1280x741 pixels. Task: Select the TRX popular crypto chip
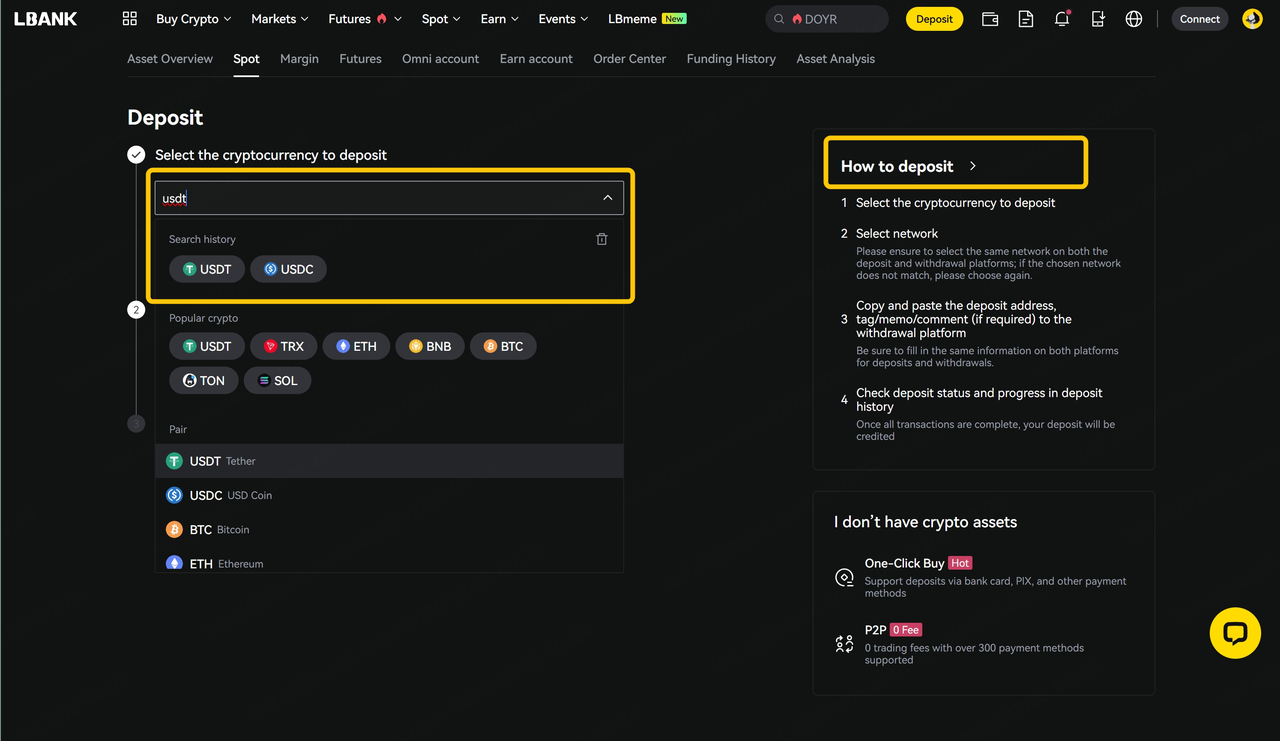(x=284, y=346)
